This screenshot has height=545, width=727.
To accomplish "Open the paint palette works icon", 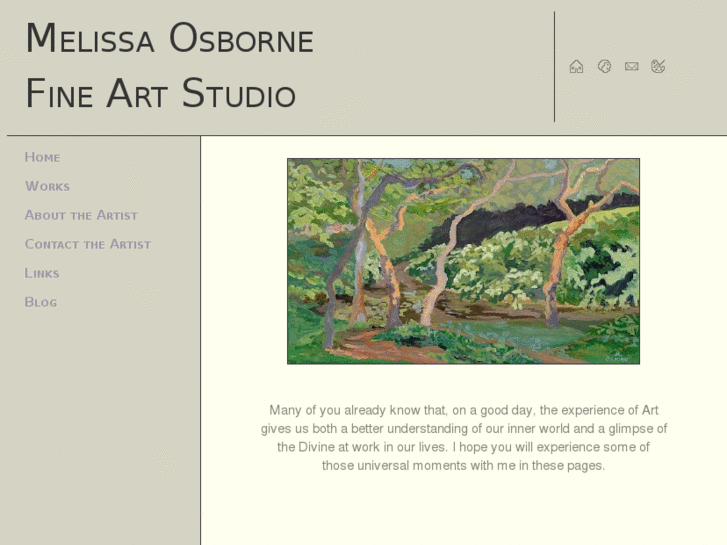I will click(x=658, y=67).
